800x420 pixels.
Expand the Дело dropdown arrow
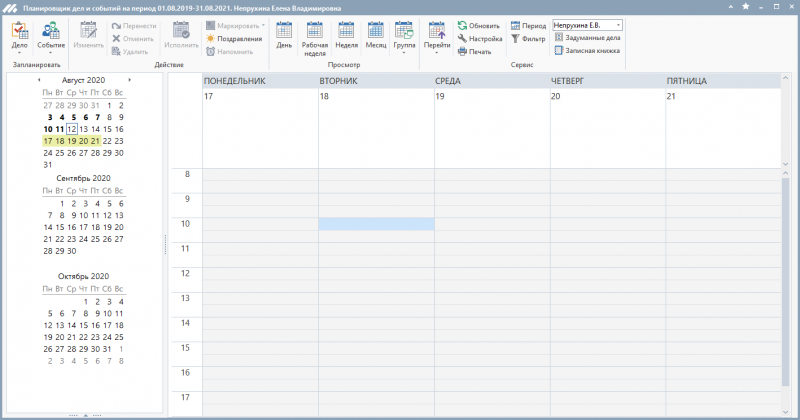19,53
